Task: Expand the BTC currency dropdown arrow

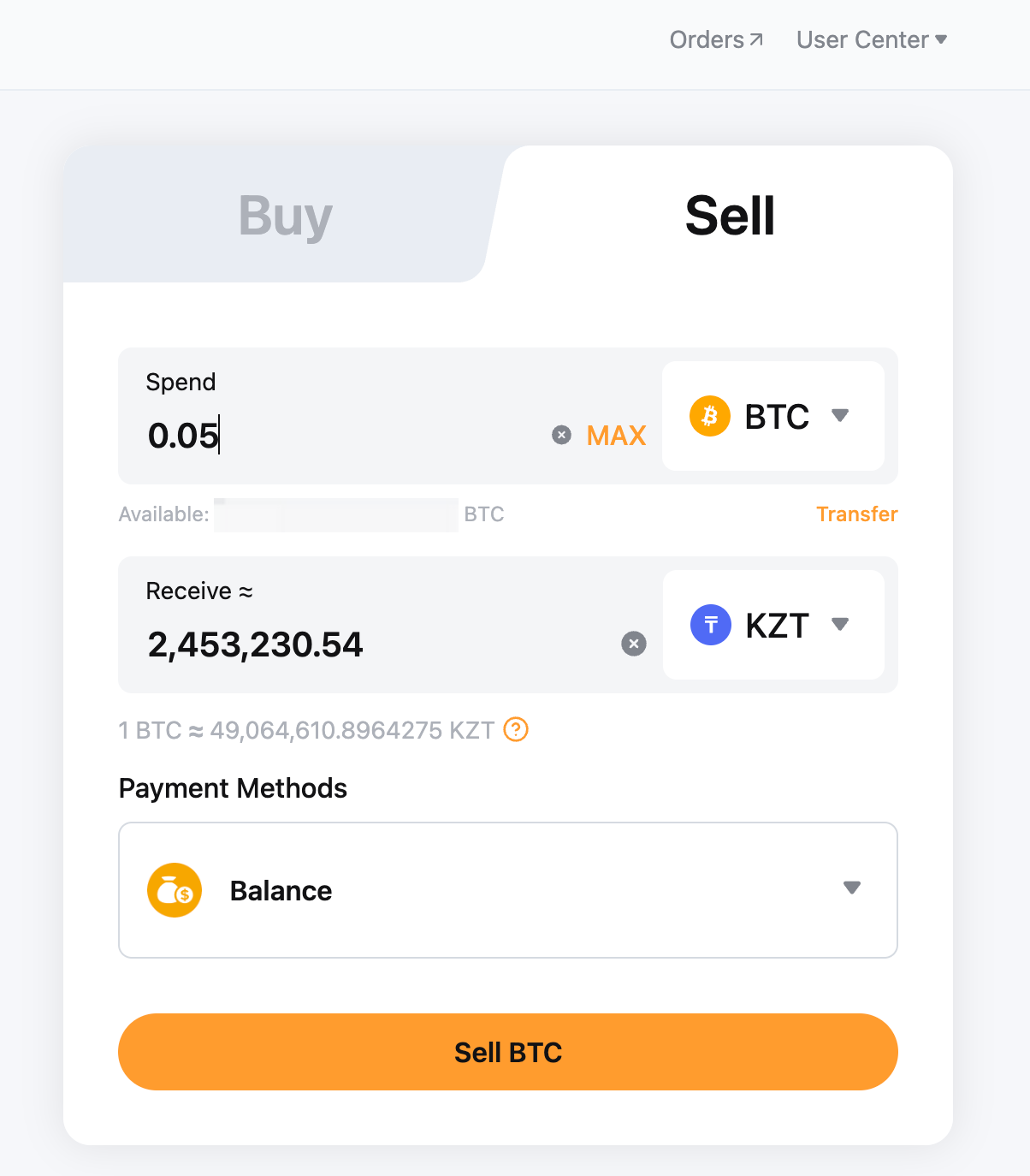Action: point(840,415)
